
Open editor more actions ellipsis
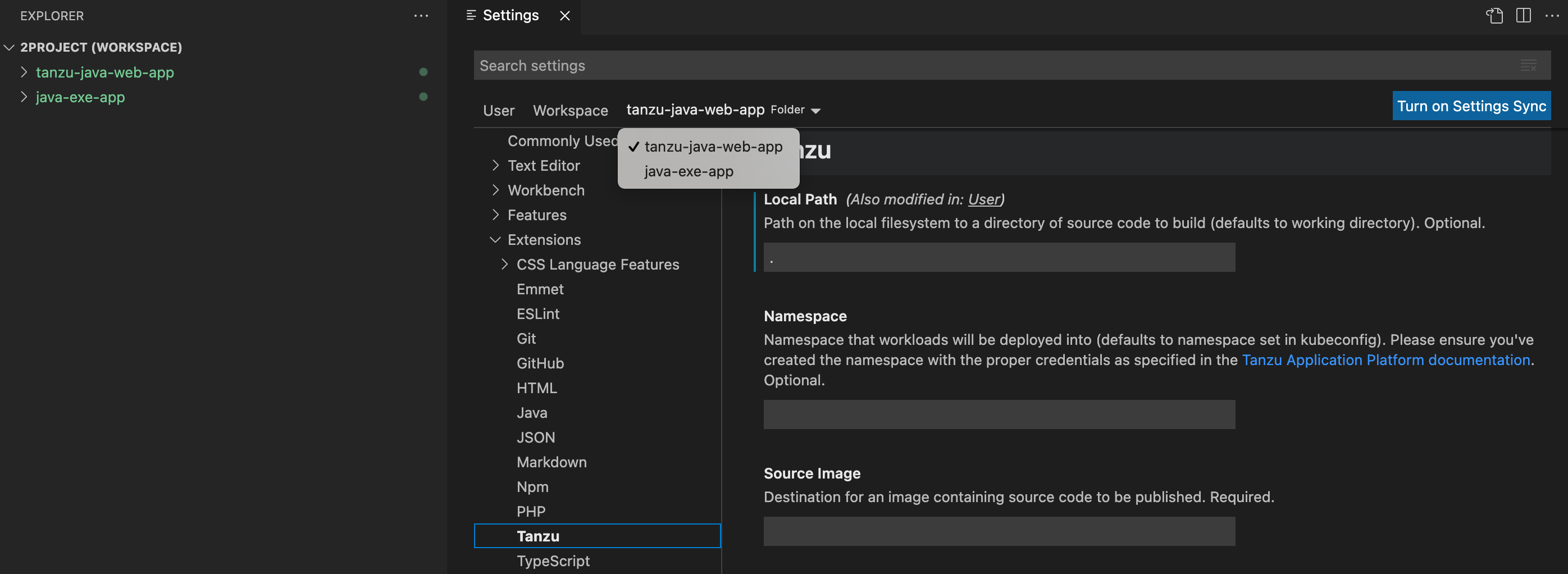pyautogui.click(x=1552, y=16)
